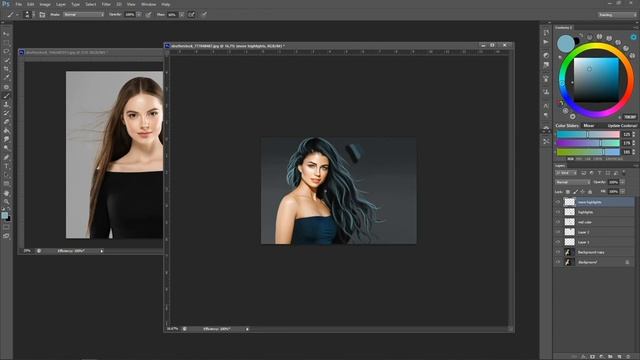Screen dimensions: 640x360
Task: Select the Eyedropper tool
Action: point(6,78)
